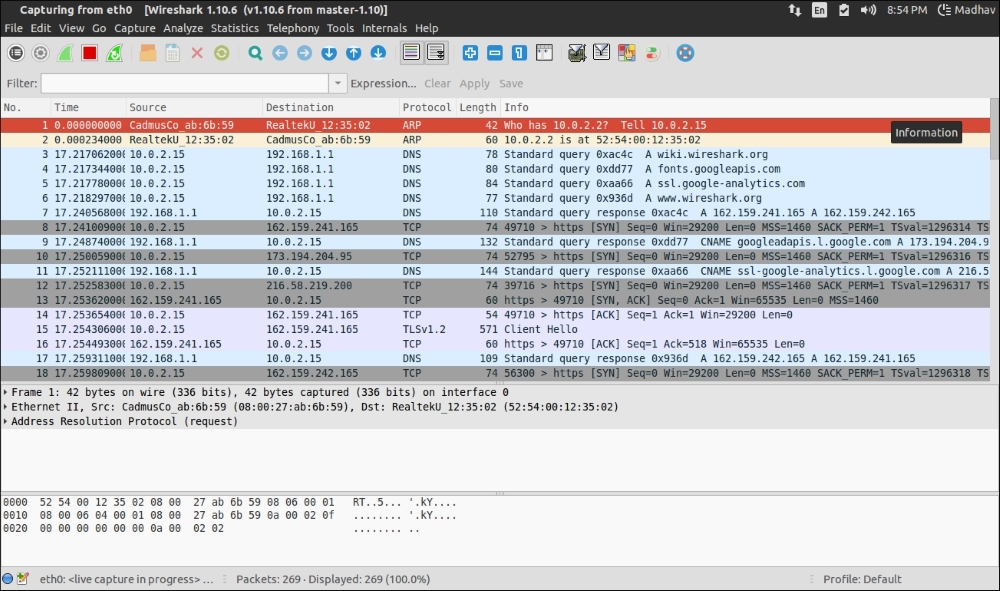Screen dimensions: 1000x591
Task: Select packet 6 query www.wireshark.org
Action: tap(496, 198)
